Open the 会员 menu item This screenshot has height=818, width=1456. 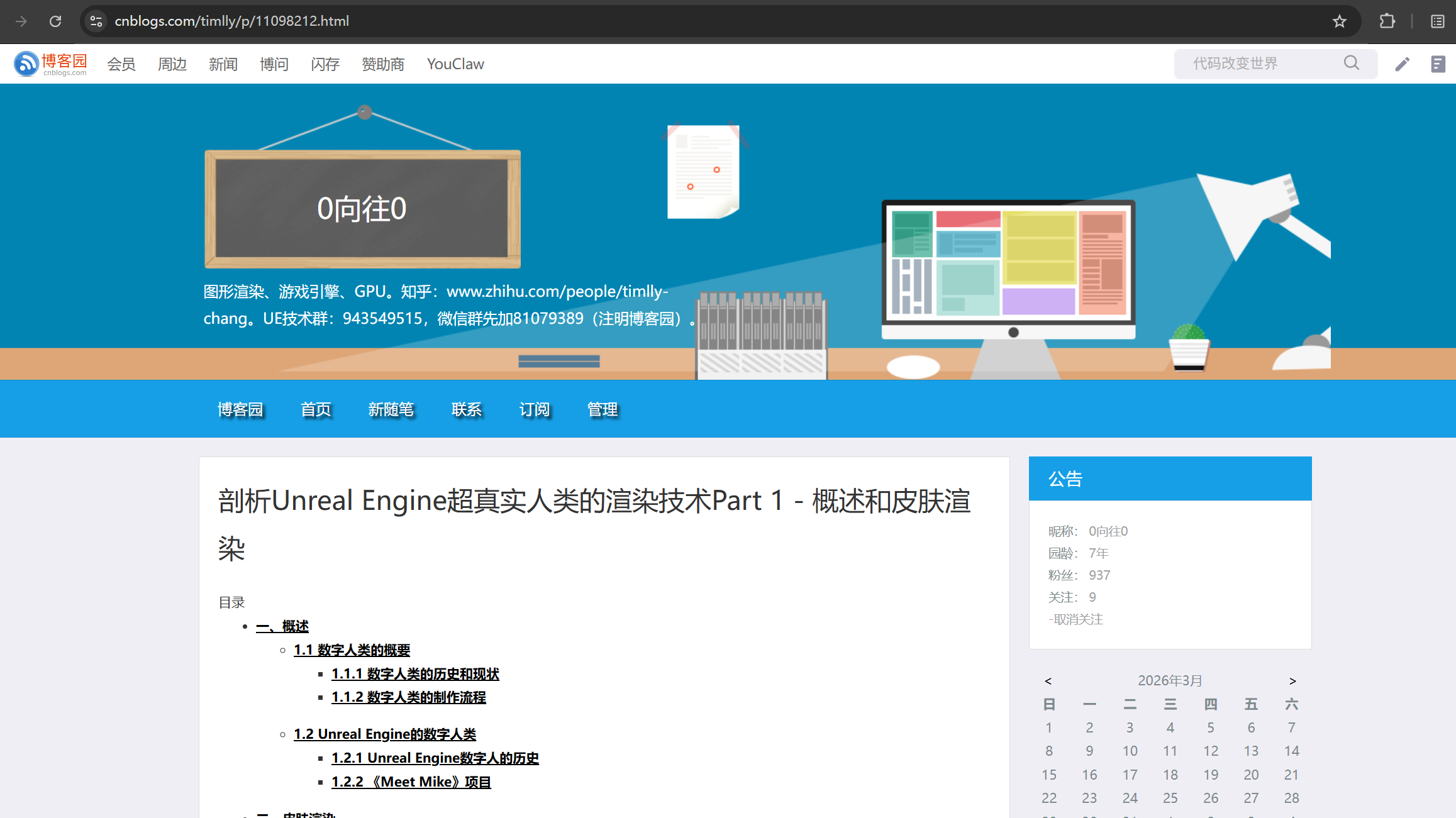coord(121,64)
